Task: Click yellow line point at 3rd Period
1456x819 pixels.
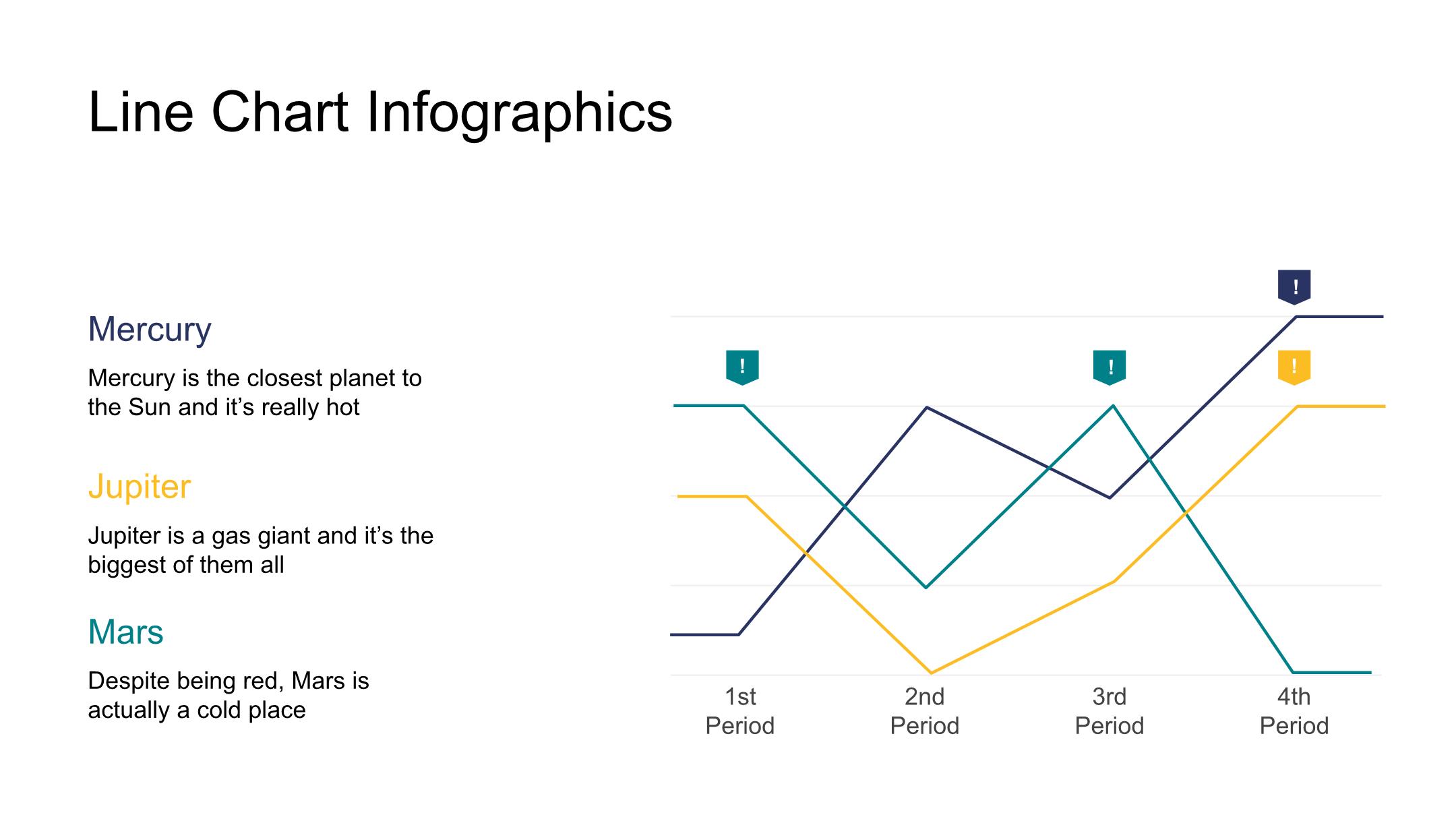Action: click(x=1114, y=581)
